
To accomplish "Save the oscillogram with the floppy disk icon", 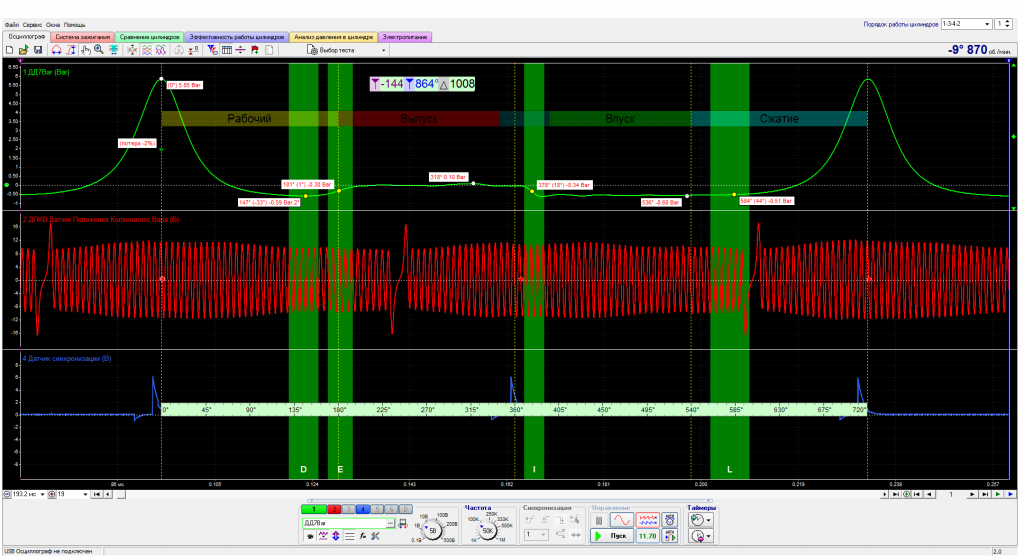I will tap(38, 50).
